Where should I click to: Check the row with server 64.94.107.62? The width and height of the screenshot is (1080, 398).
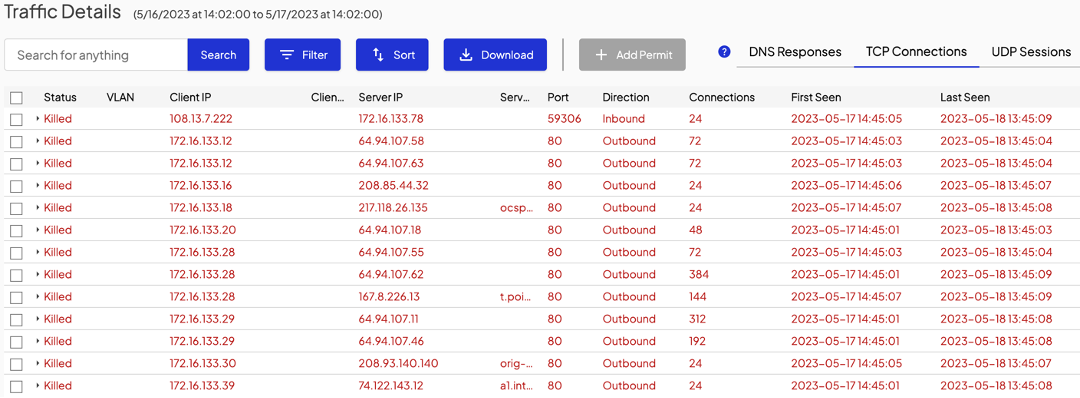click(x=17, y=275)
